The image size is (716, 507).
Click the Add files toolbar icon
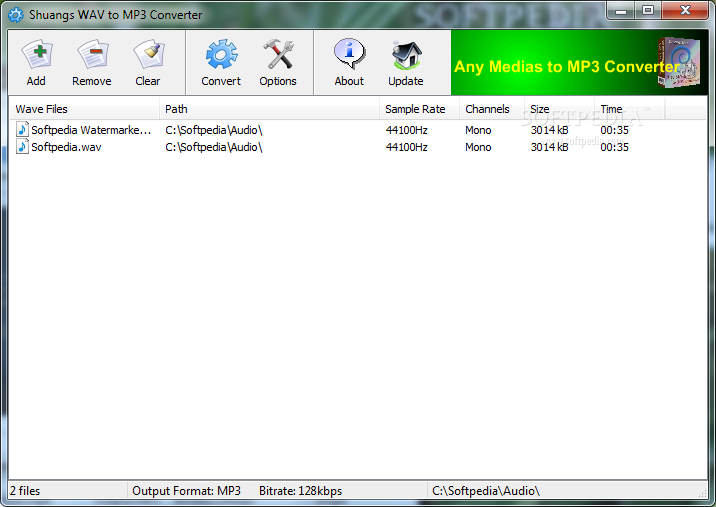point(37,55)
